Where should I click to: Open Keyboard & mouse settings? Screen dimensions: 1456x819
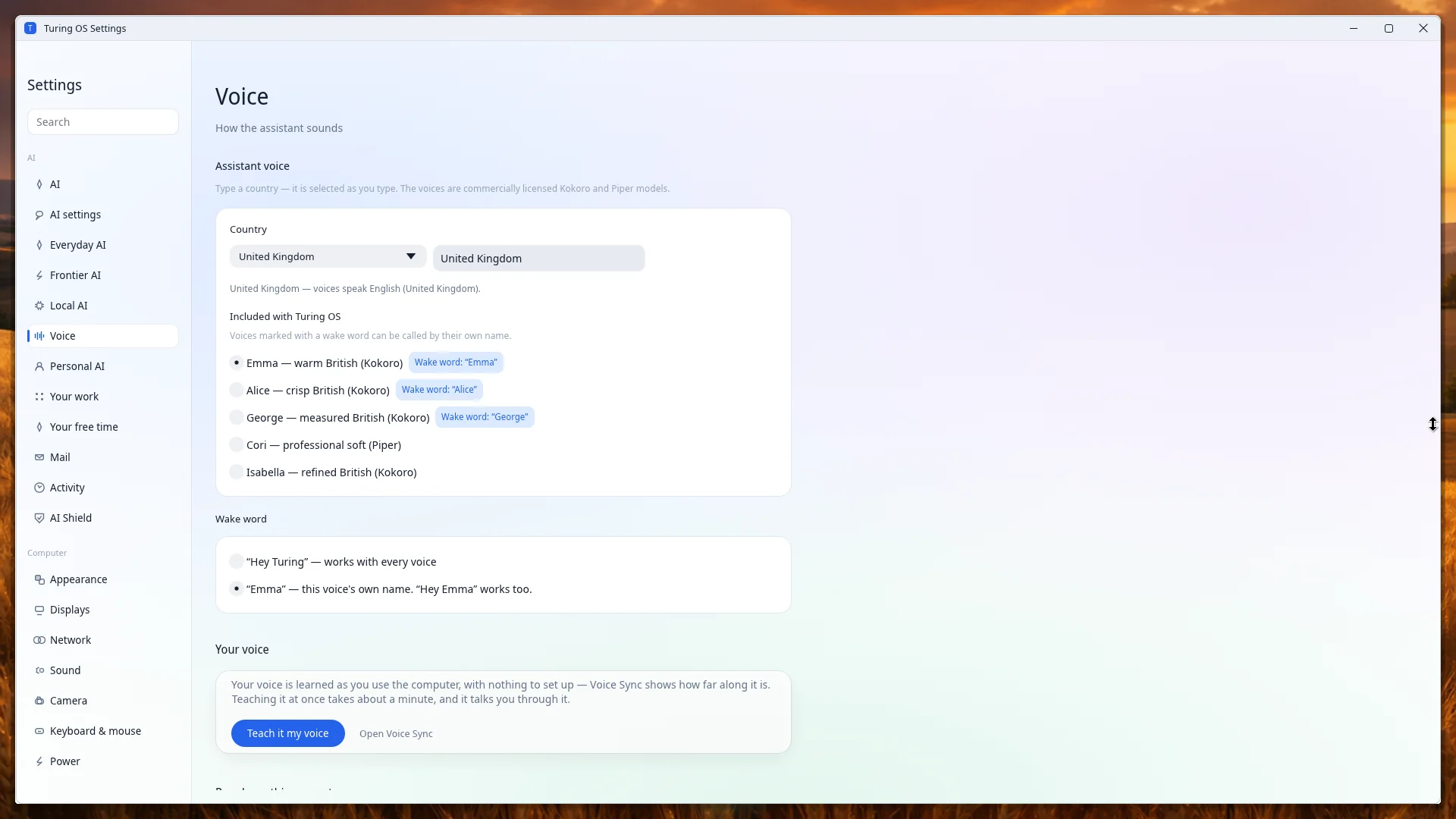pos(103,731)
